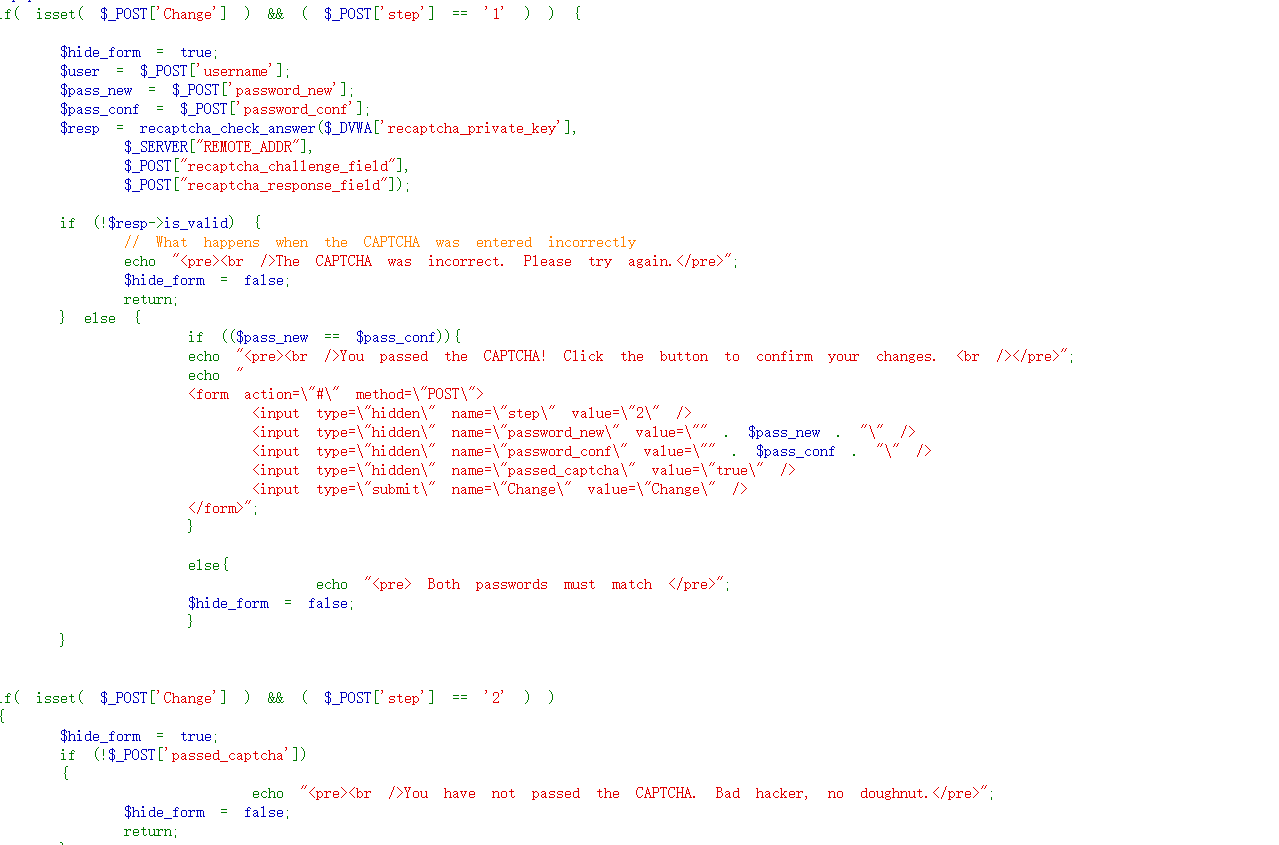Image resolution: width=1279 pixels, height=845 pixels.
Task: Click the hidden input name="passed_captcha" line
Action: (524, 470)
